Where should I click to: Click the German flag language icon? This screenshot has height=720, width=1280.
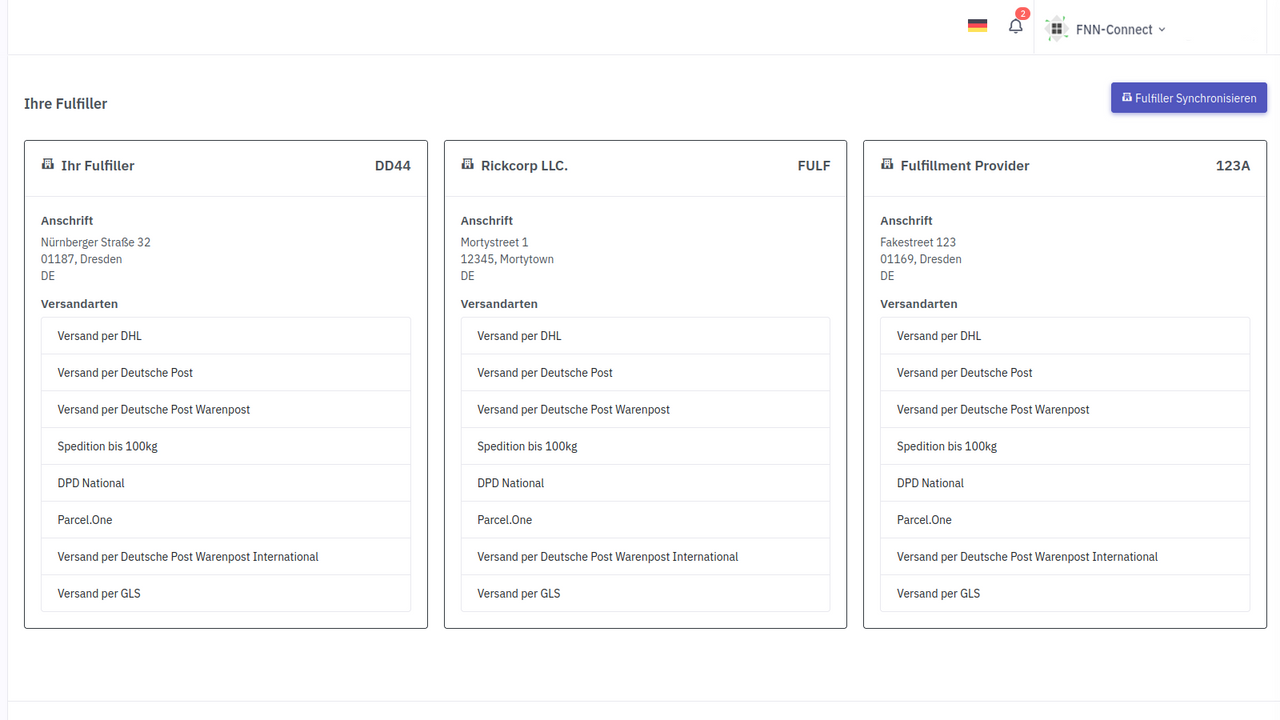coord(977,25)
